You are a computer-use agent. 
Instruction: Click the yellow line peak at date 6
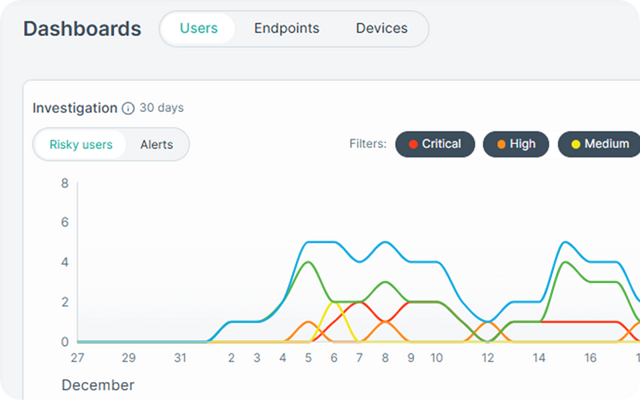coord(334,302)
